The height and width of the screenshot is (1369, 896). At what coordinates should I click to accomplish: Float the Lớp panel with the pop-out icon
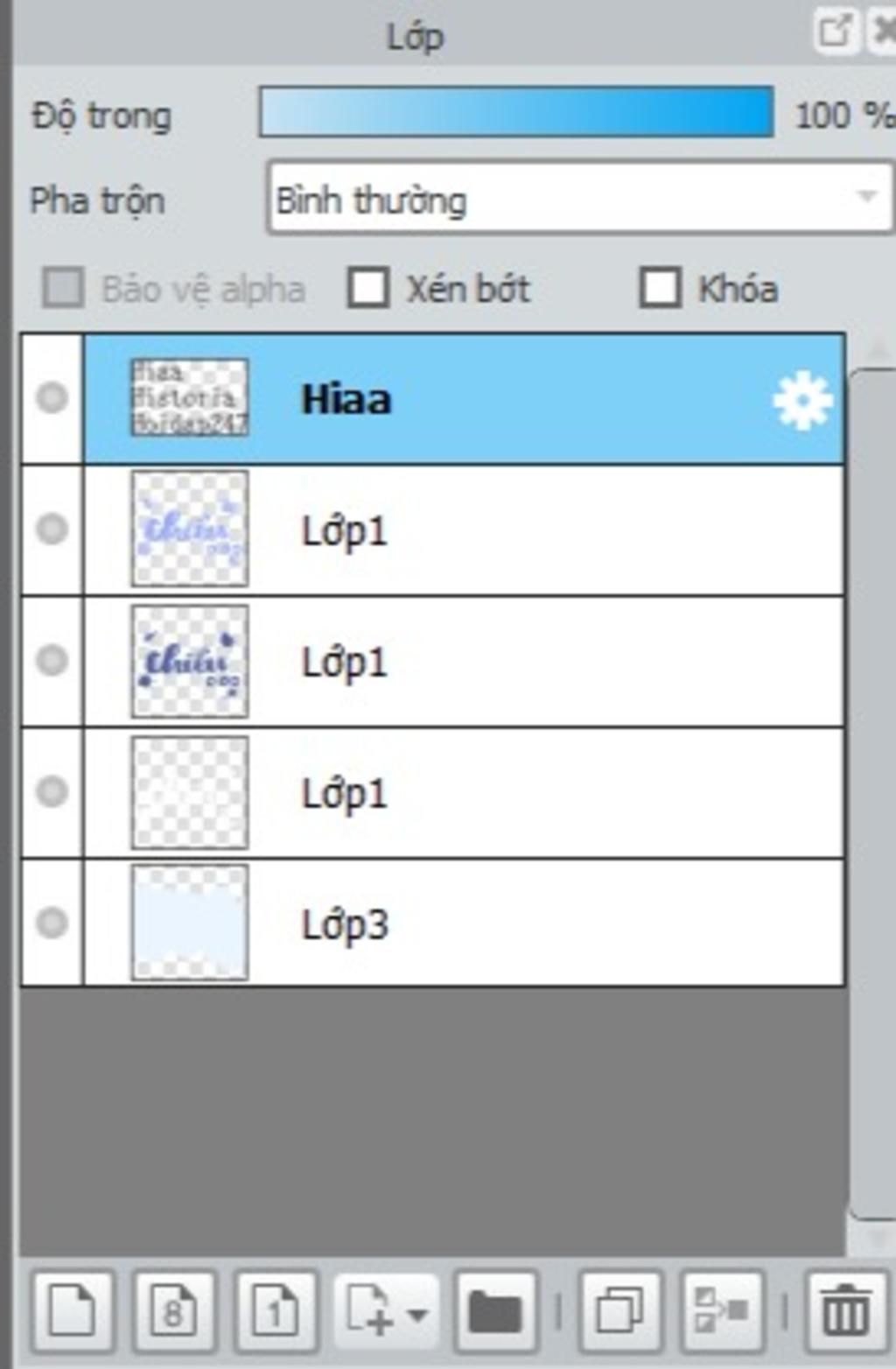click(834, 32)
